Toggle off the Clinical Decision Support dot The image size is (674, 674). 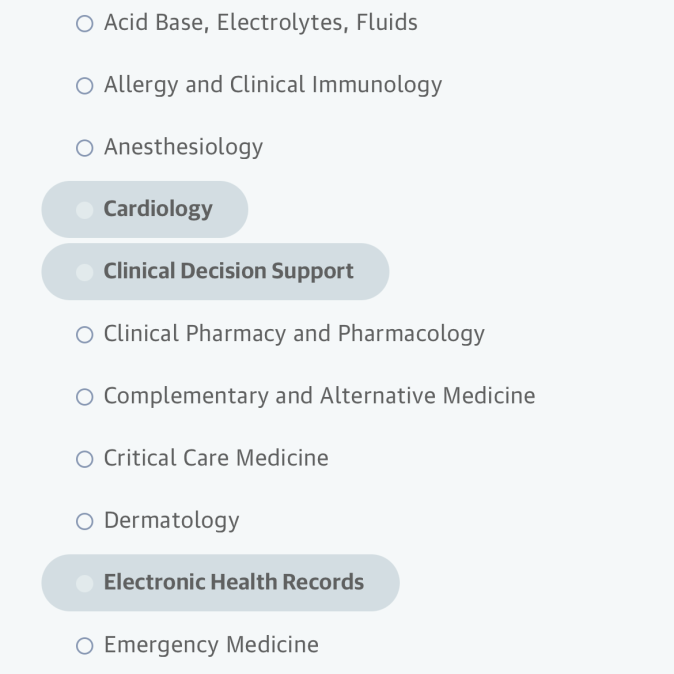click(85, 272)
